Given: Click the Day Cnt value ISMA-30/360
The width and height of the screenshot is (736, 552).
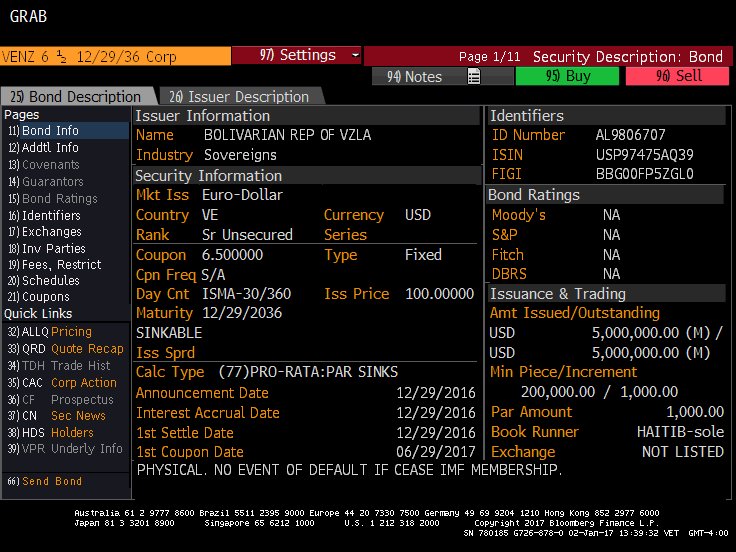Looking at the screenshot, I should pyautogui.click(x=246, y=294).
